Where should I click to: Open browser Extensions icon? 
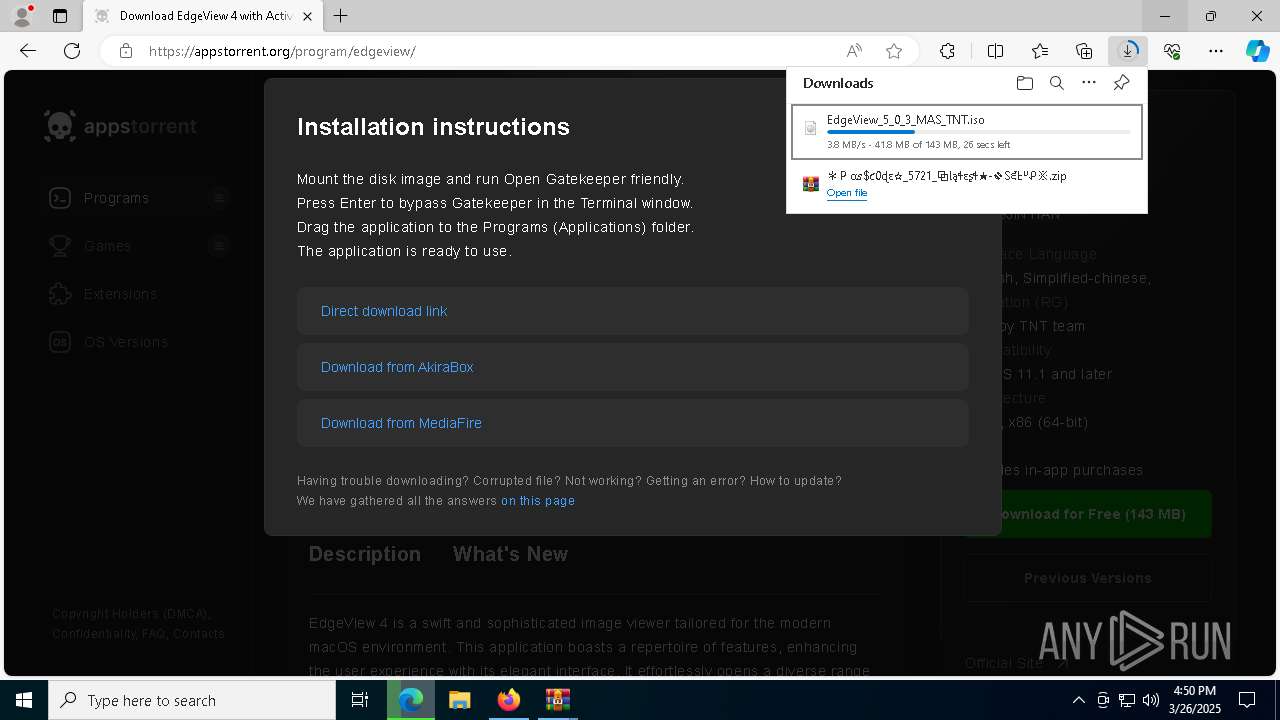click(x=947, y=51)
